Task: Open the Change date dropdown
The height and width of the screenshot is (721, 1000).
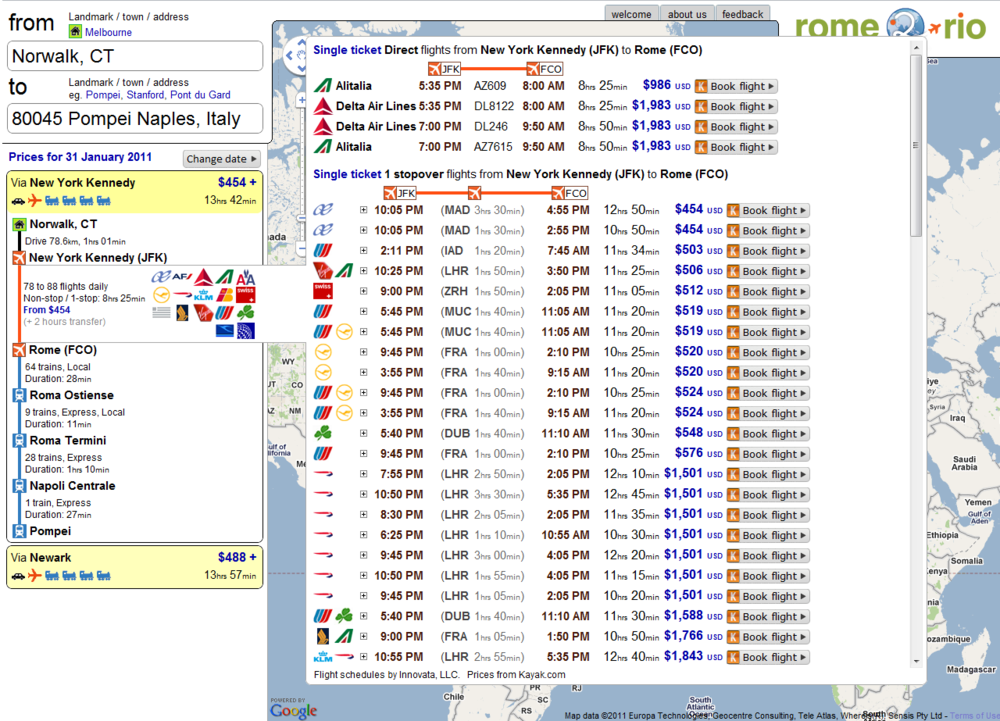Action: 221,159
